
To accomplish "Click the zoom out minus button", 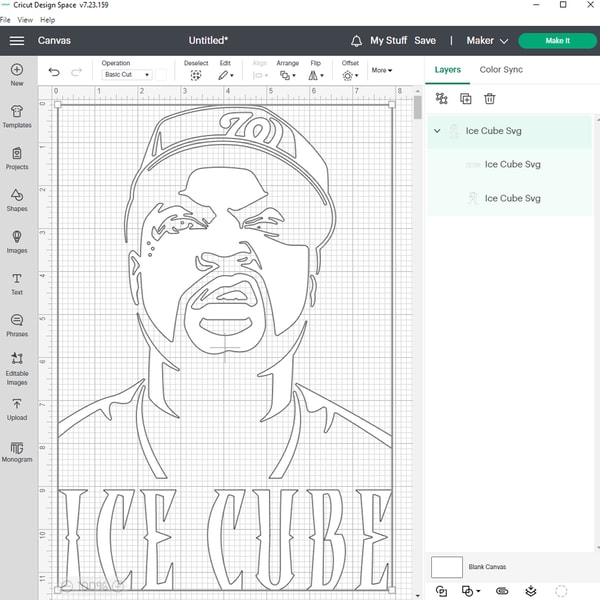I will pos(67,586).
